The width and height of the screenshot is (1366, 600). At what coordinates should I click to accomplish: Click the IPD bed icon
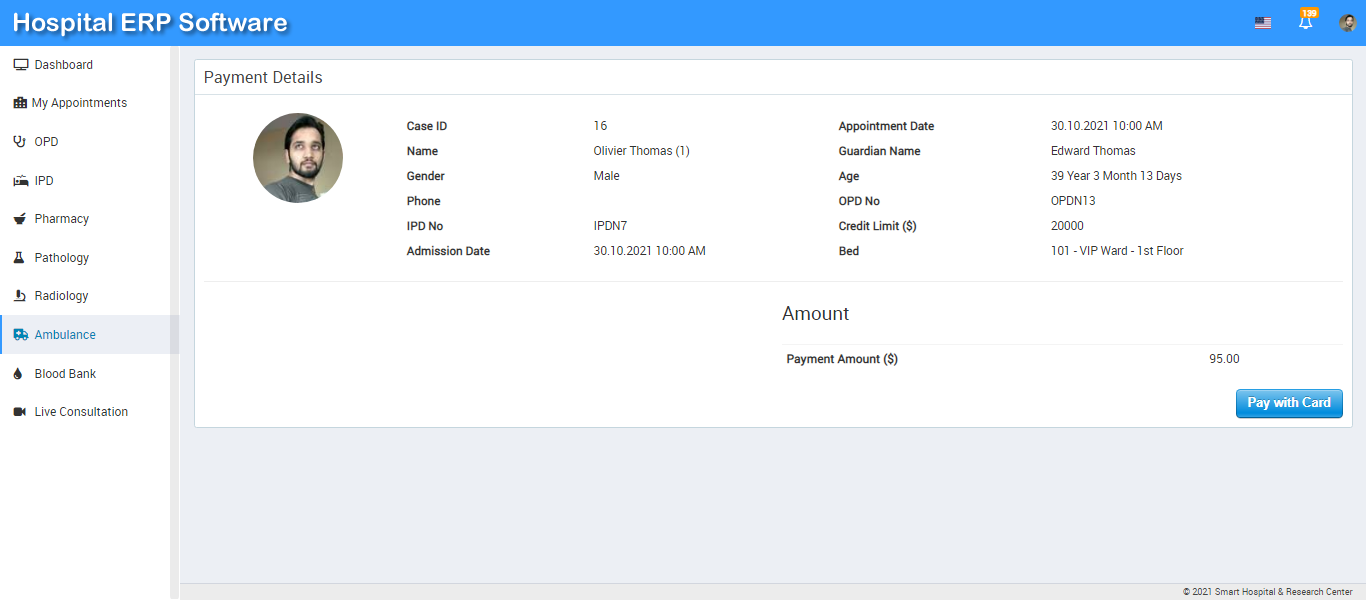pyautogui.click(x=20, y=181)
